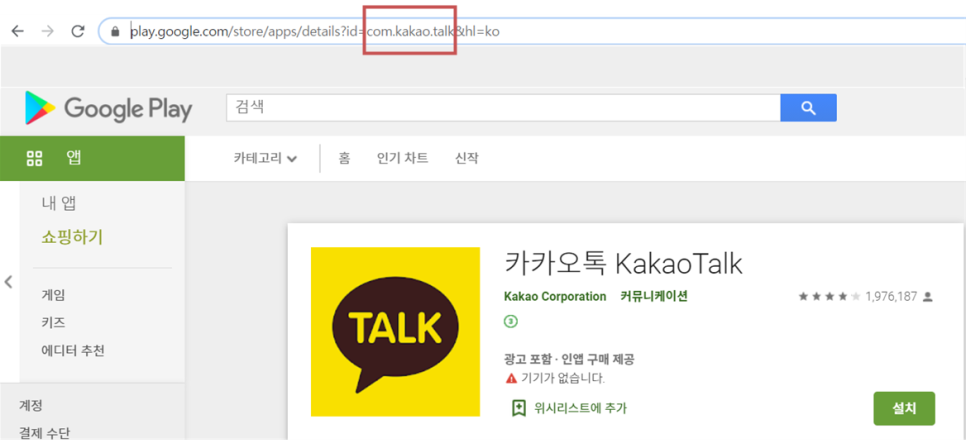Viewport: 966px width, 448px height.
Task: Click the 검색 search input field
Action: 503,108
